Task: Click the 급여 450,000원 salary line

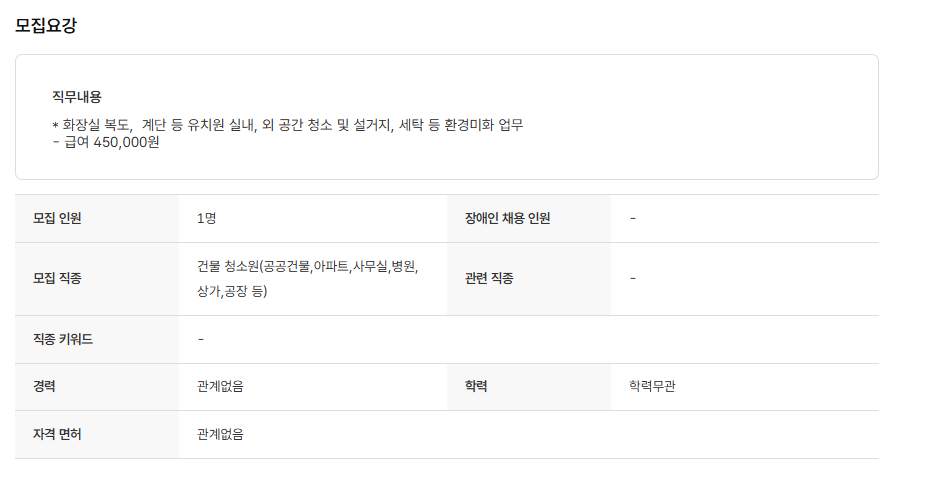Action: pyautogui.click(x=106, y=142)
